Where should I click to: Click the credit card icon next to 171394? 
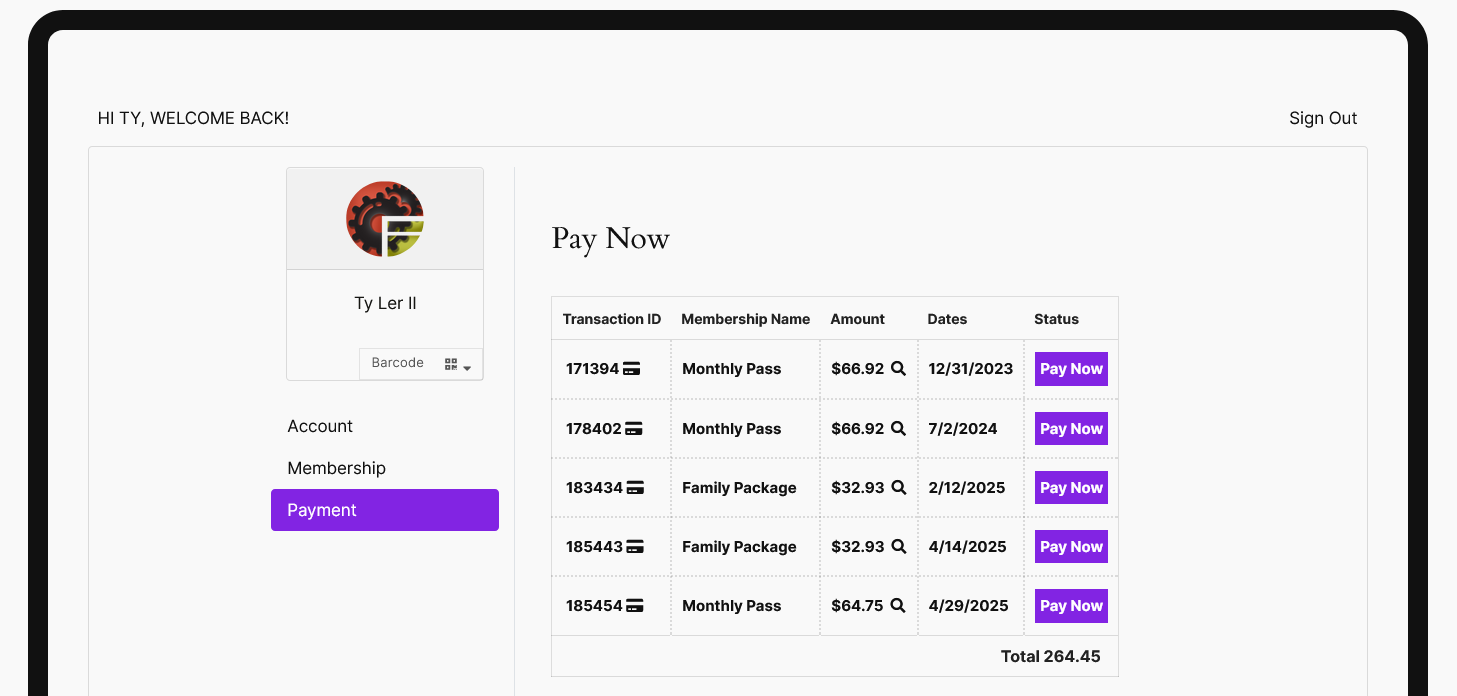click(x=631, y=369)
